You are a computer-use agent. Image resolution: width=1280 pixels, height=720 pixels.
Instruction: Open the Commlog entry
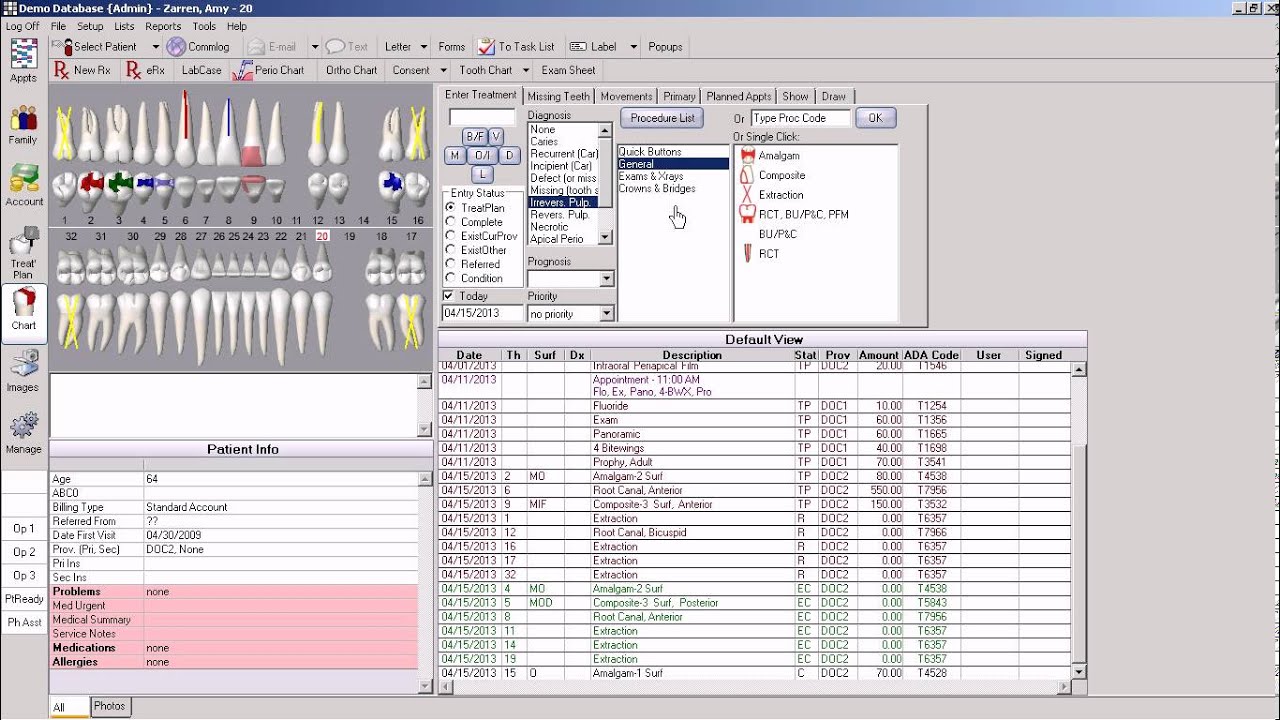click(199, 47)
